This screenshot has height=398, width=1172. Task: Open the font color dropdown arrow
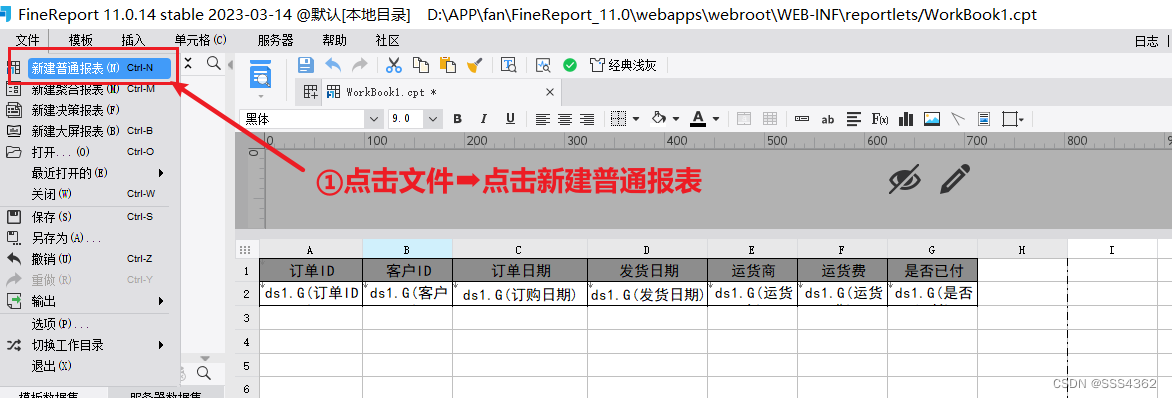(x=715, y=118)
